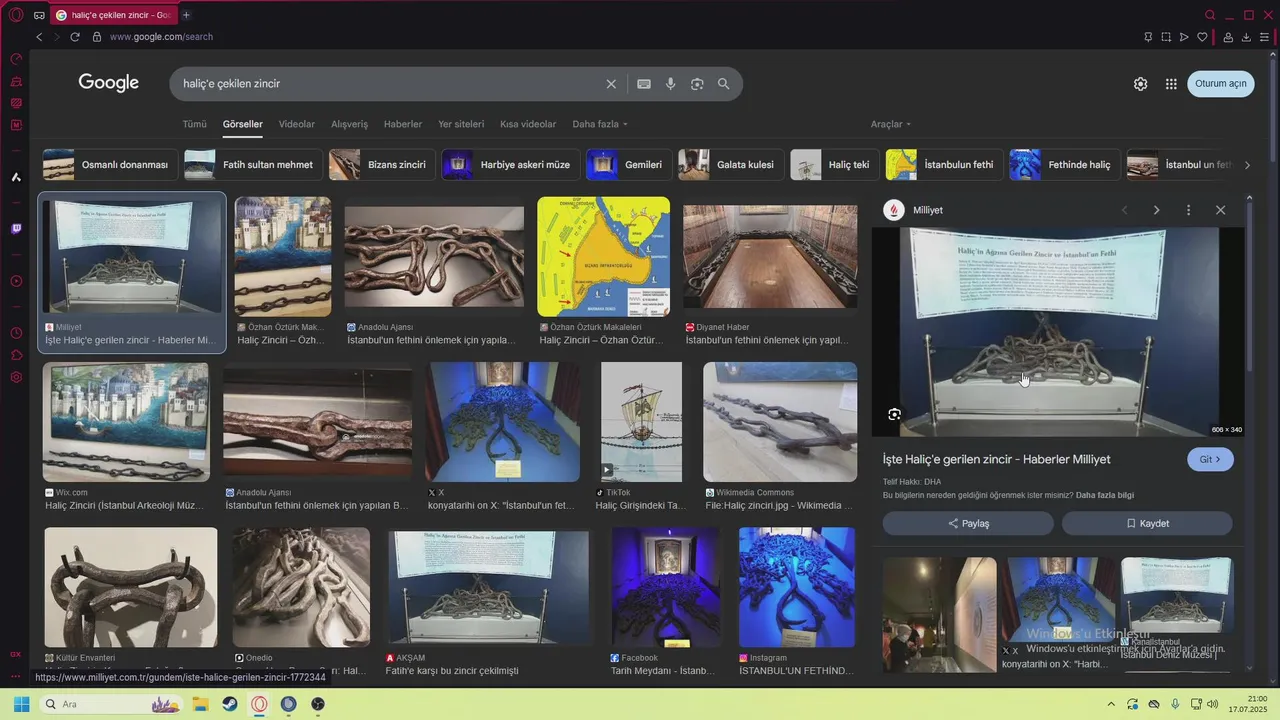Switch to the Alışveriş tab

tap(350, 124)
